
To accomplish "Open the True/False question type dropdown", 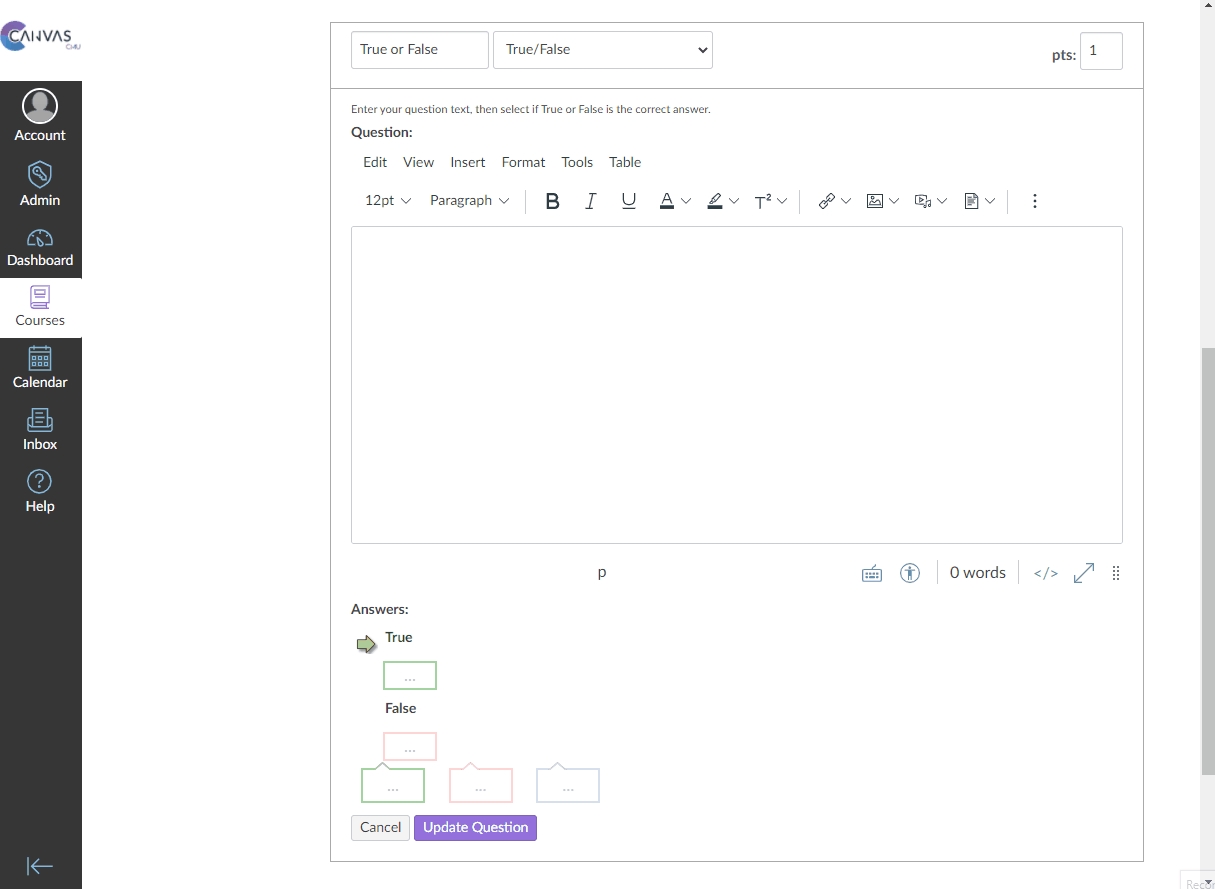I will click(x=602, y=50).
